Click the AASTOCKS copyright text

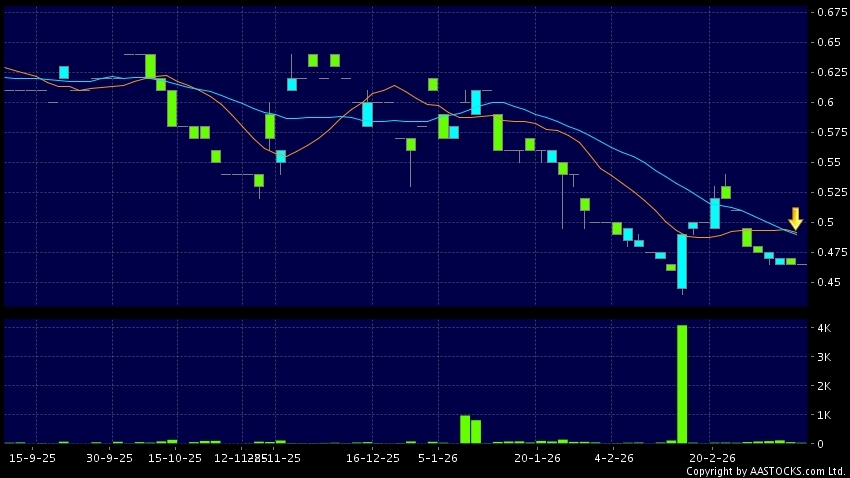765,471
